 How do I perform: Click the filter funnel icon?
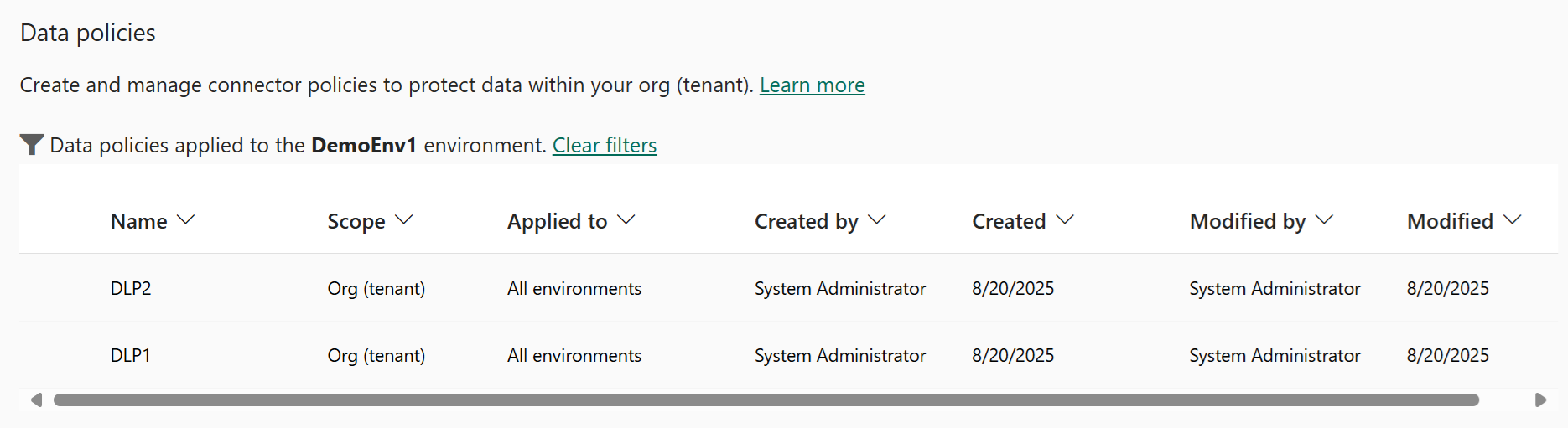pos(32,145)
